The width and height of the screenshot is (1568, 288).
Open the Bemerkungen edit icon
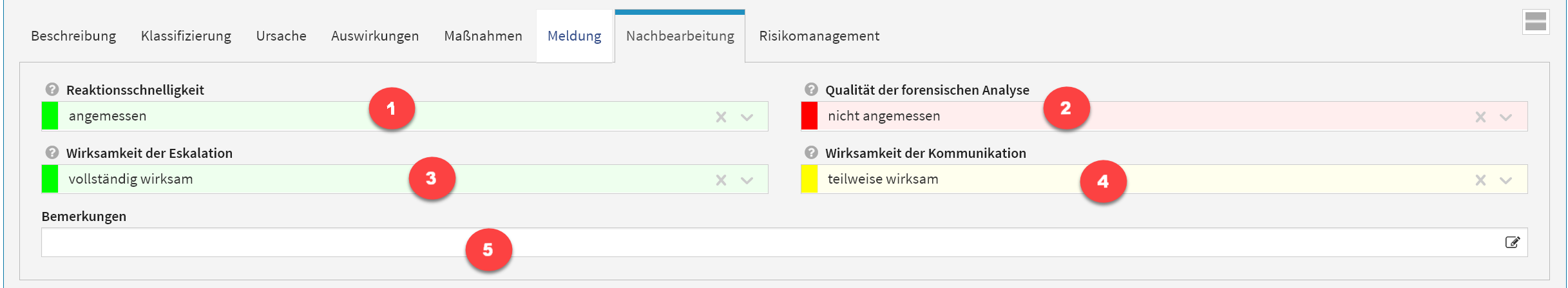[x=1512, y=242]
